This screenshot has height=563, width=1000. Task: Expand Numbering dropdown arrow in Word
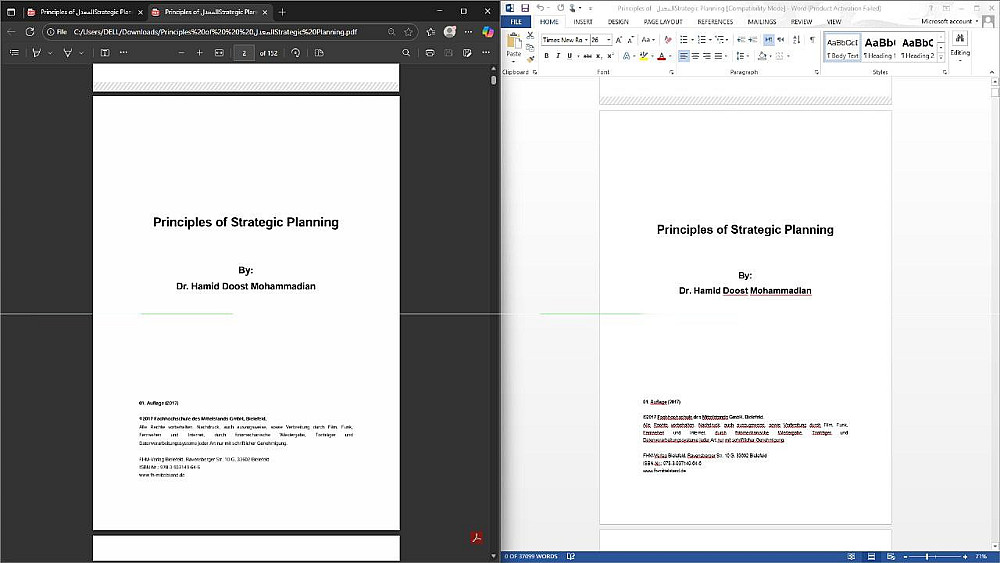(x=709, y=40)
